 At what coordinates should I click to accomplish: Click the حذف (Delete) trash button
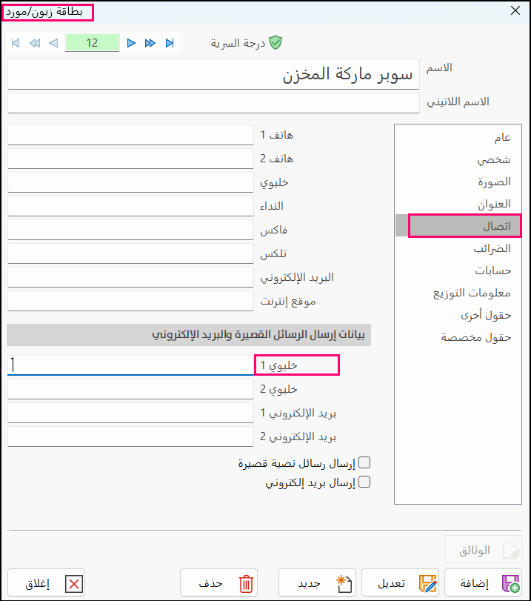click(219, 584)
